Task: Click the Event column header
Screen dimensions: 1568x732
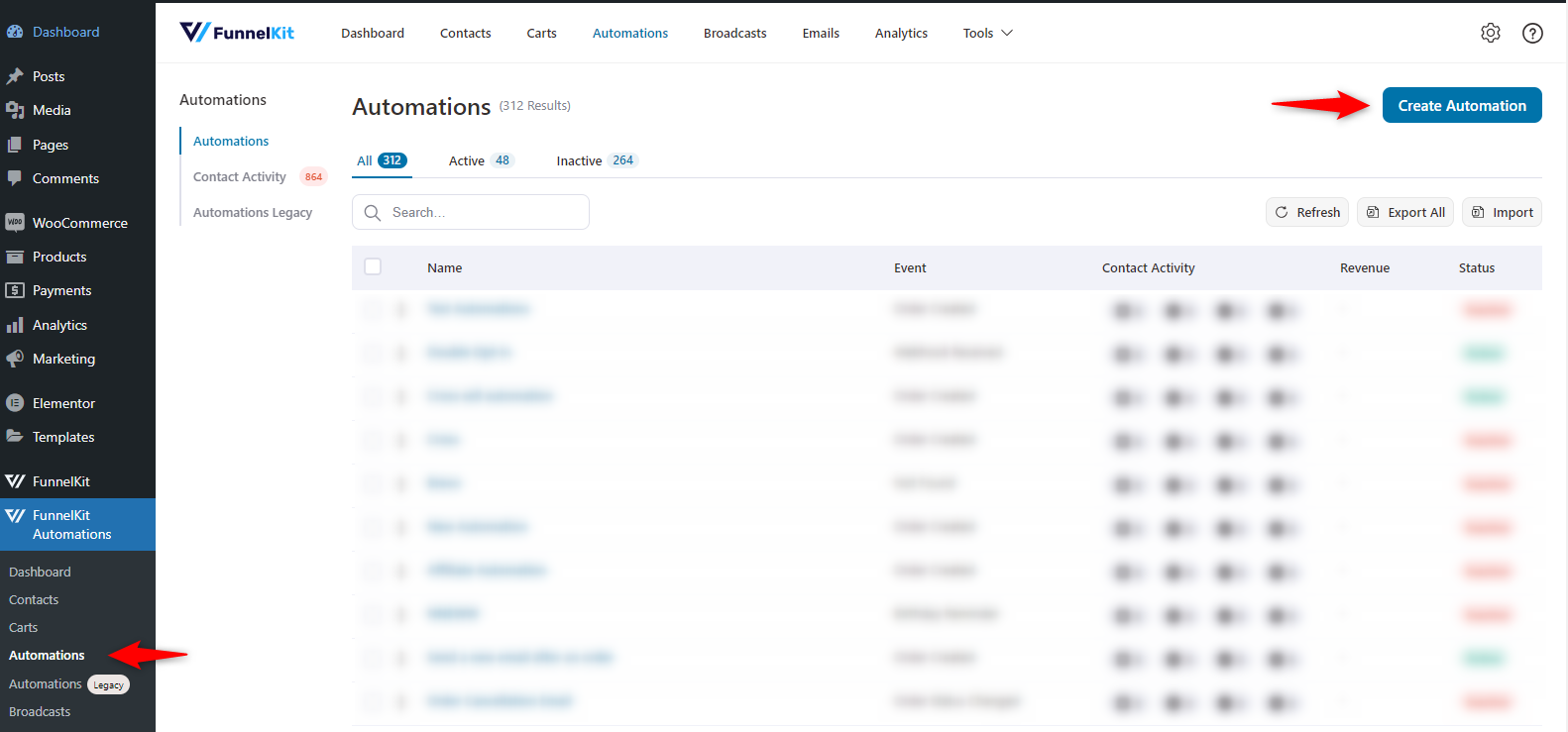Action: click(x=910, y=267)
